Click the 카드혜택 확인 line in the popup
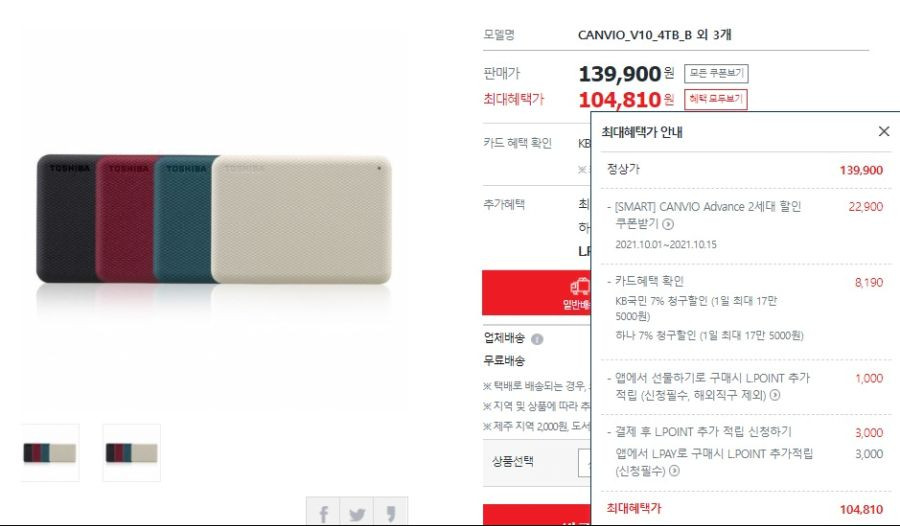 [x=649, y=281]
